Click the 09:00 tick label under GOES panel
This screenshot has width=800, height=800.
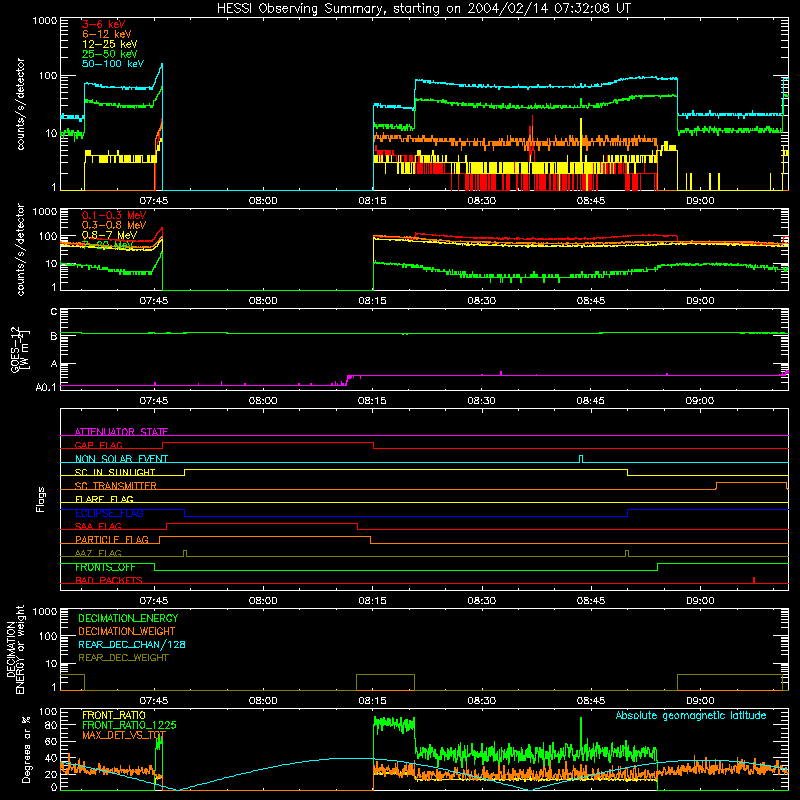699,401
